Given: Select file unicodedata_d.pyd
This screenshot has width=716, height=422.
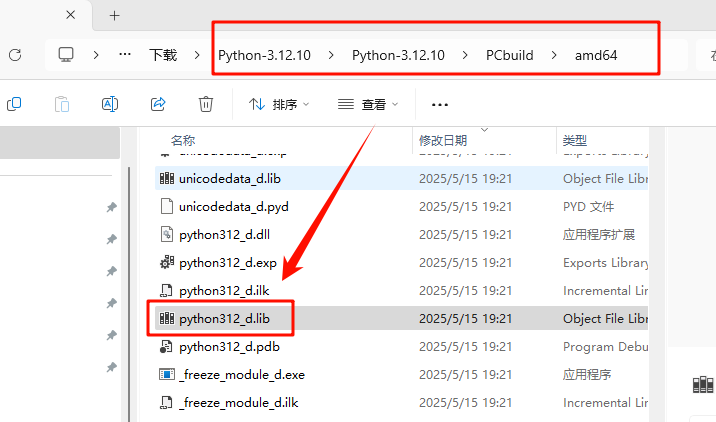Looking at the screenshot, I should coord(234,206).
